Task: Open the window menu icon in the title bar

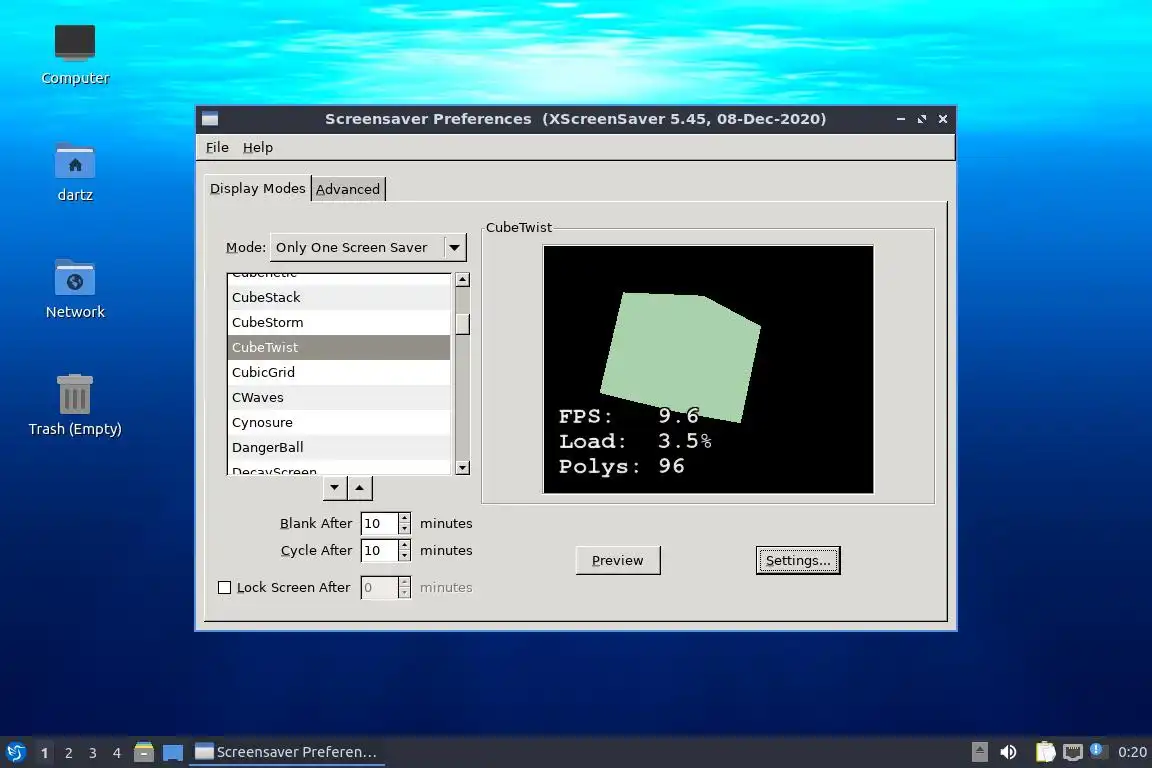Action: point(210,119)
